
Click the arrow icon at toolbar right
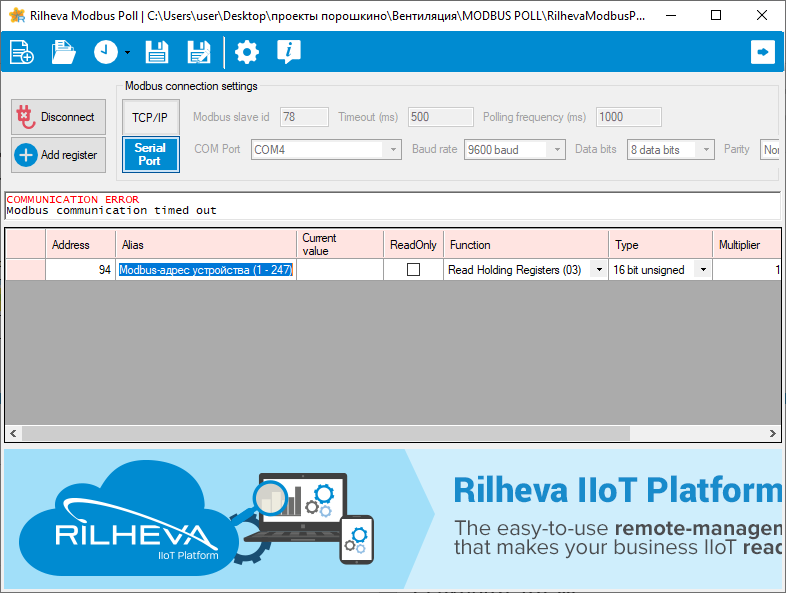763,53
